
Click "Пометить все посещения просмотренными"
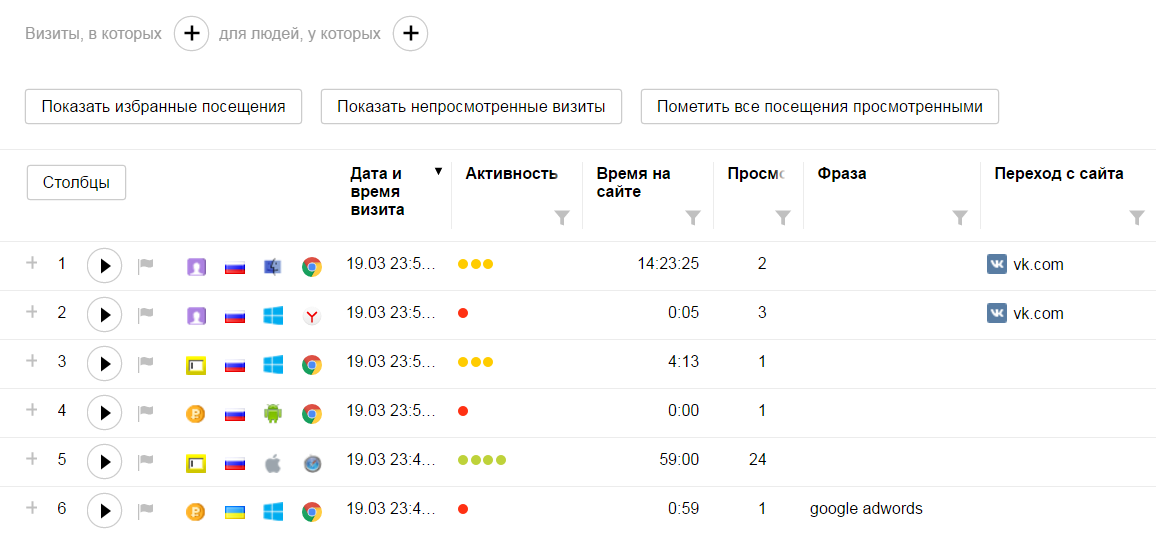click(819, 107)
